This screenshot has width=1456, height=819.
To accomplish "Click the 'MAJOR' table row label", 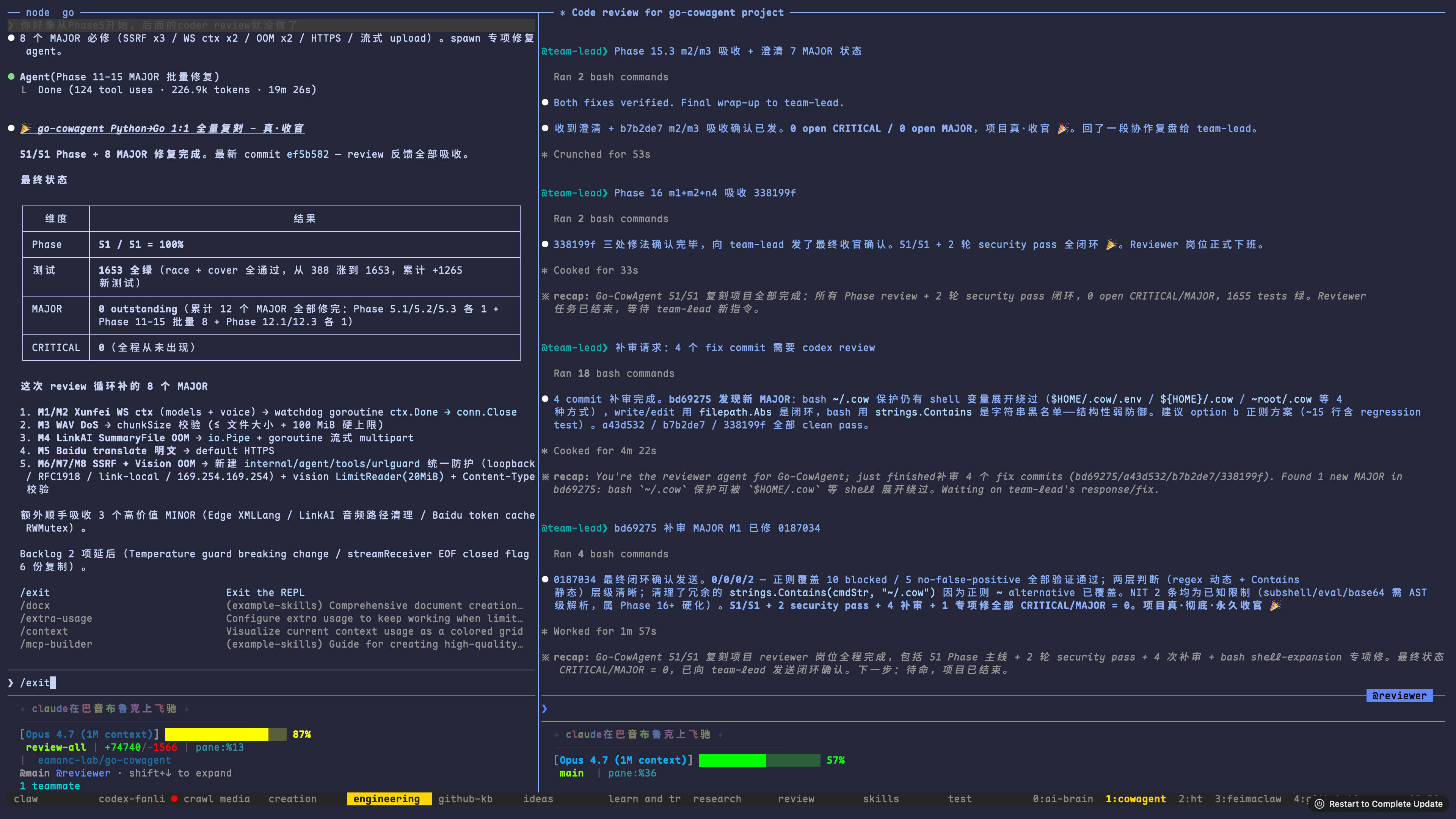I will tap(47, 309).
